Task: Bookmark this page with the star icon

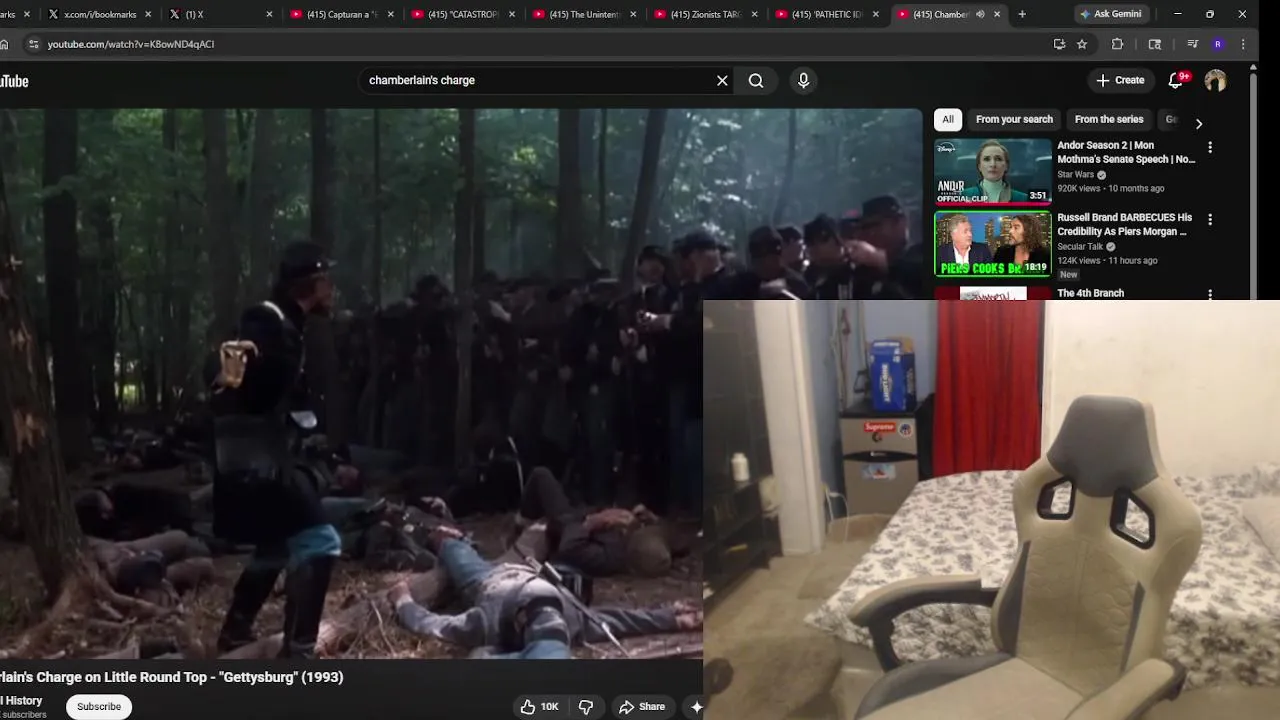Action: pos(1082,44)
